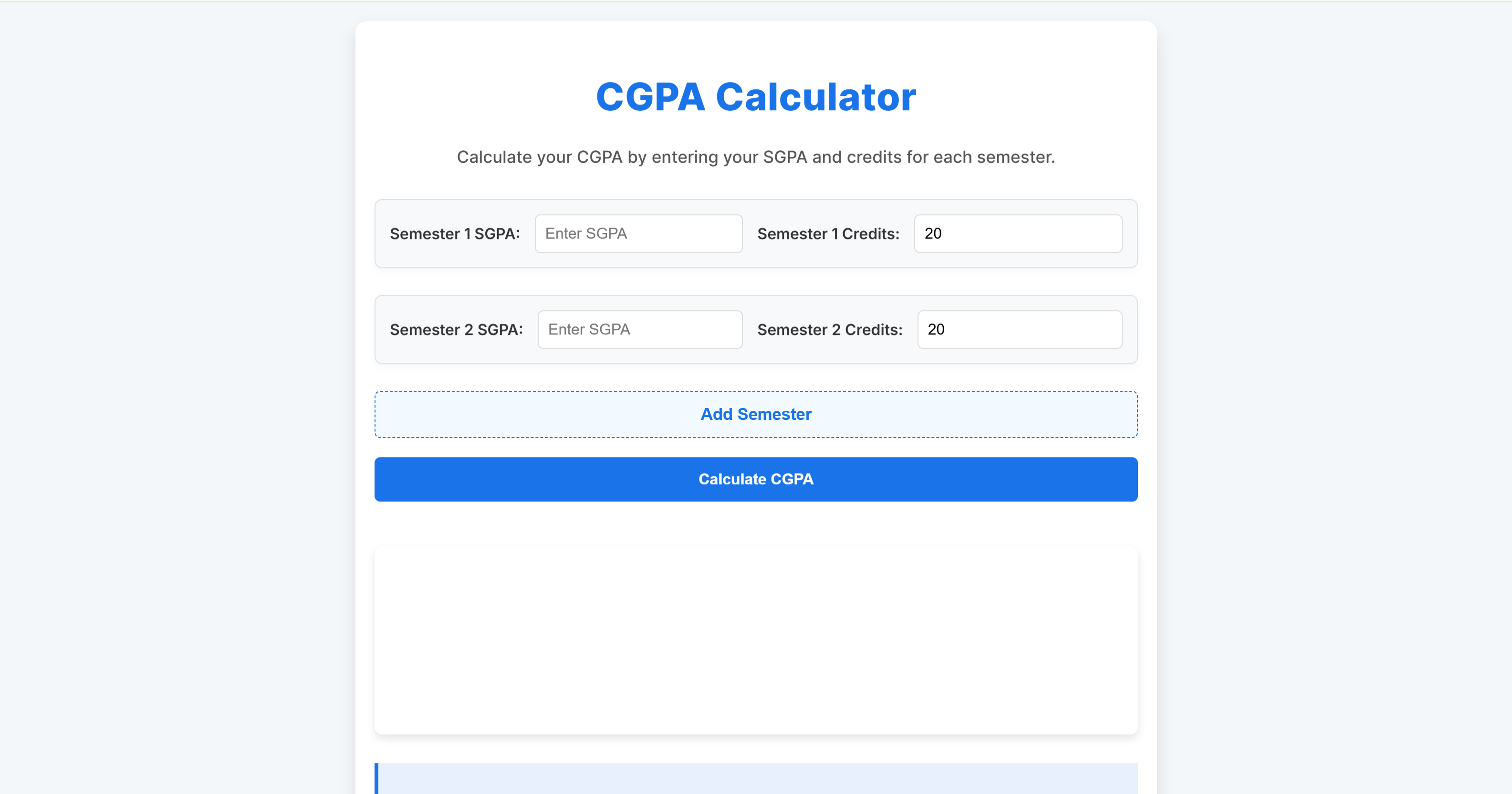Click into the Semester 2 Credits field
The height and width of the screenshot is (794, 1512).
pyautogui.click(x=1019, y=330)
